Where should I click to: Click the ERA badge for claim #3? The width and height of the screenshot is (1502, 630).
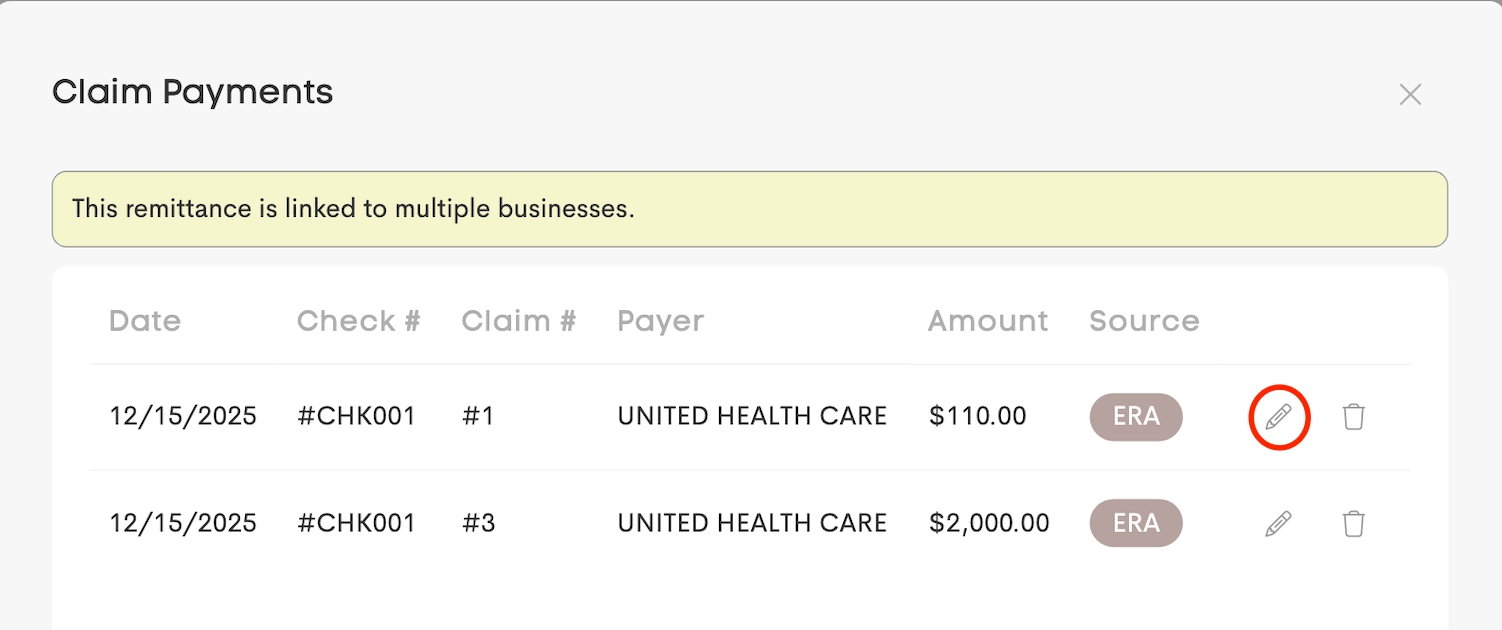1136,523
